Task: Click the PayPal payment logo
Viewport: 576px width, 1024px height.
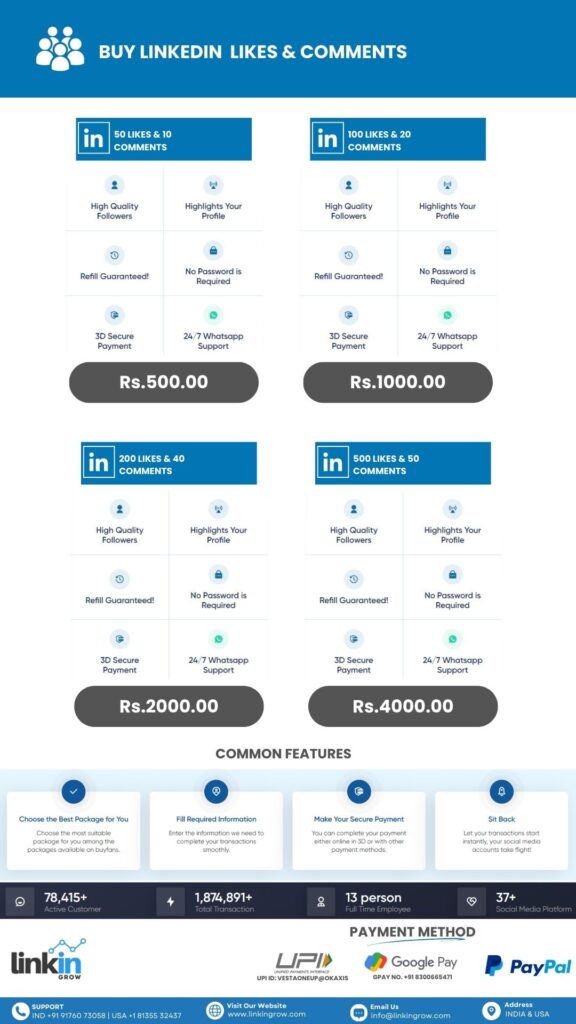Action: [x=528, y=966]
